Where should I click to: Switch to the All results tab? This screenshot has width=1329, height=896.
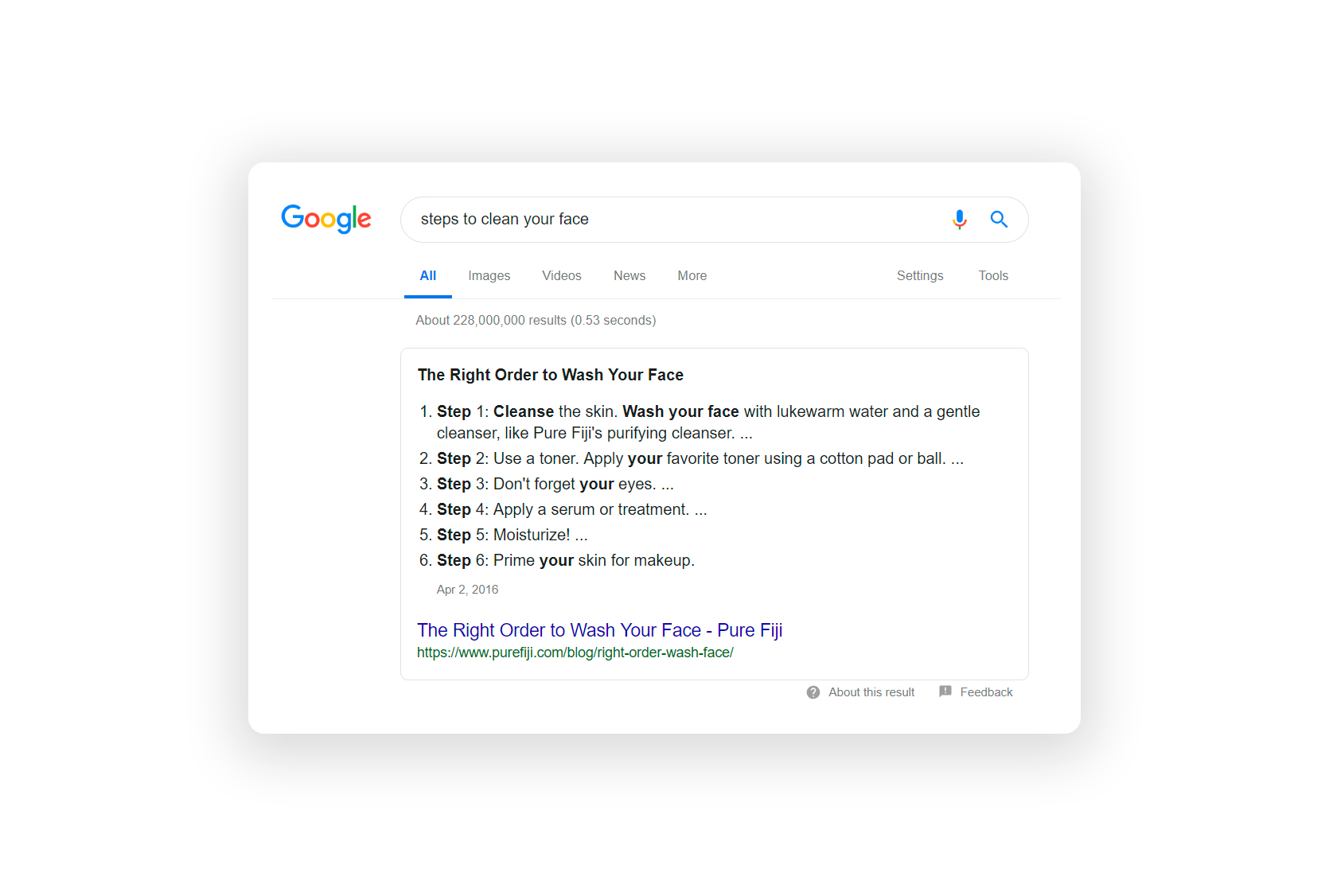point(427,275)
